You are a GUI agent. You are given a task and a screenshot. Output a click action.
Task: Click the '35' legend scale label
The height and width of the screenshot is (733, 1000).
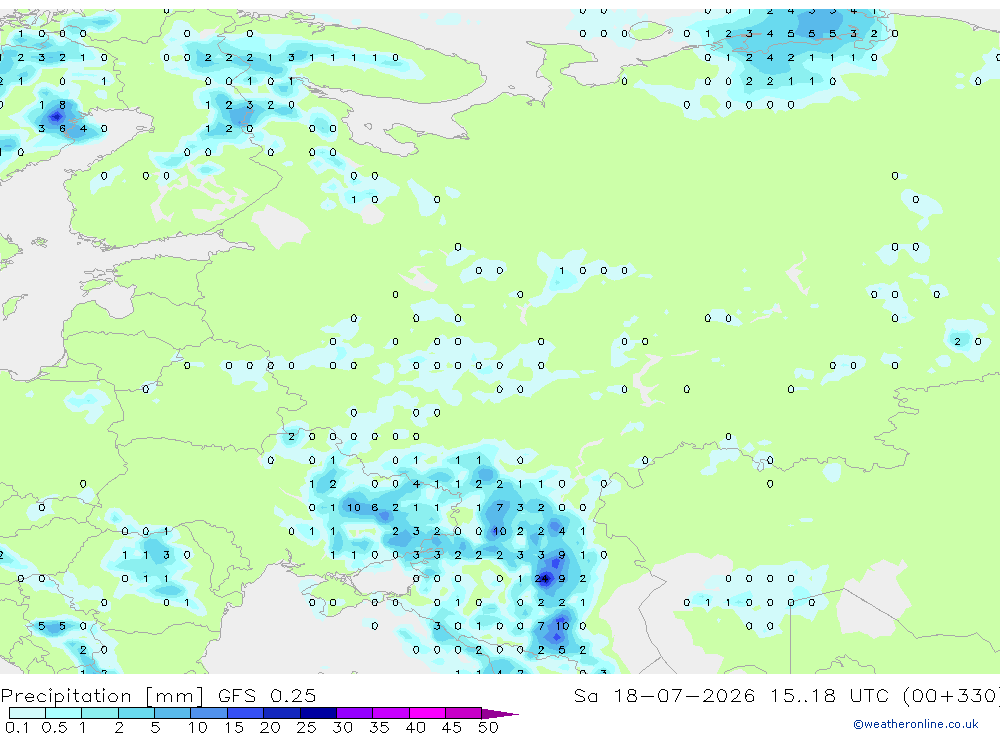coord(379,727)
